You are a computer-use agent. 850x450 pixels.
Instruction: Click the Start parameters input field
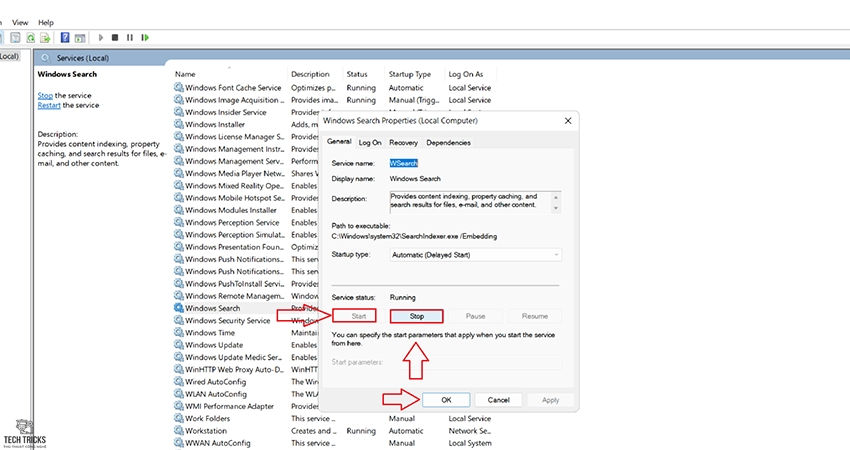[x=475, y=362]
